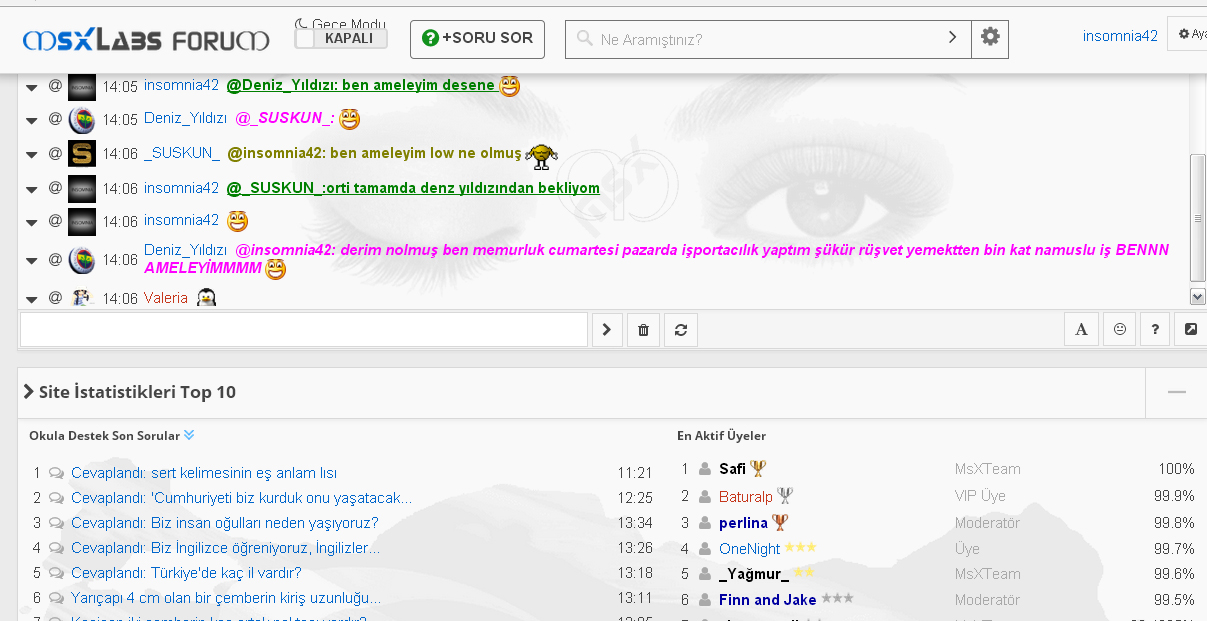Click the trash icon to clear chat
The image size is (1207, 621).
643,330
